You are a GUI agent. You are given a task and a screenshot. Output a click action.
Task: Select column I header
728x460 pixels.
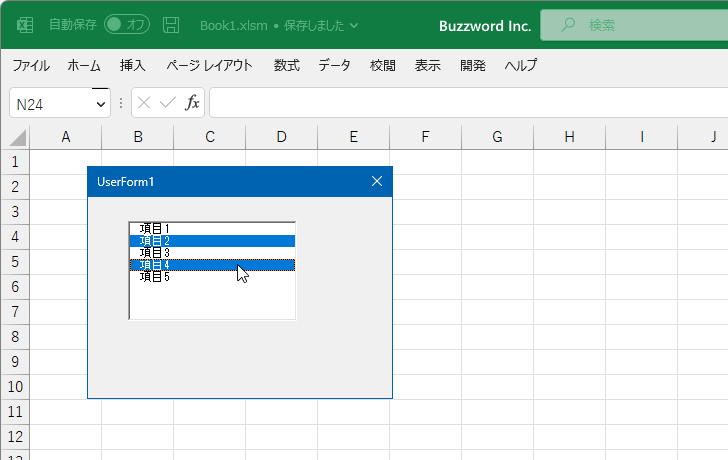tap(642, 137)
